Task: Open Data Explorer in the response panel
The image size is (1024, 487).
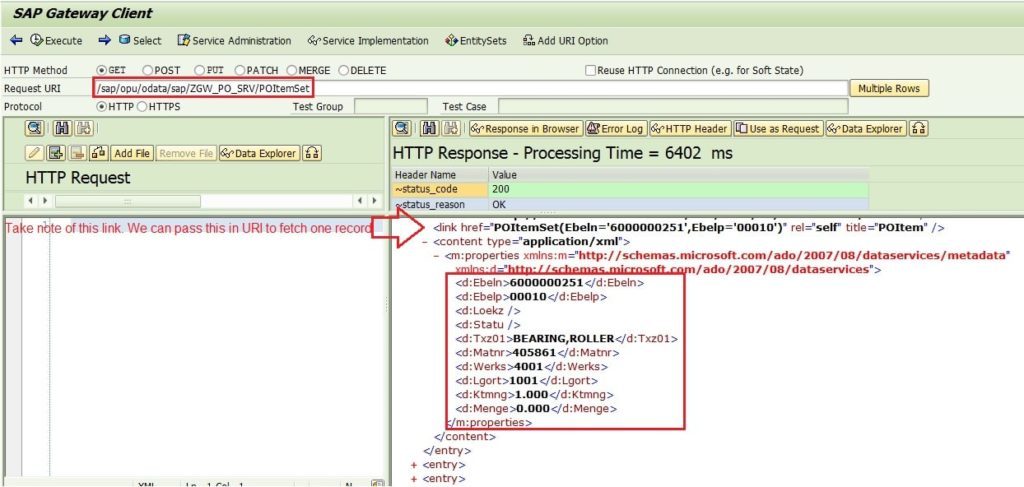Action: [866, 129]
